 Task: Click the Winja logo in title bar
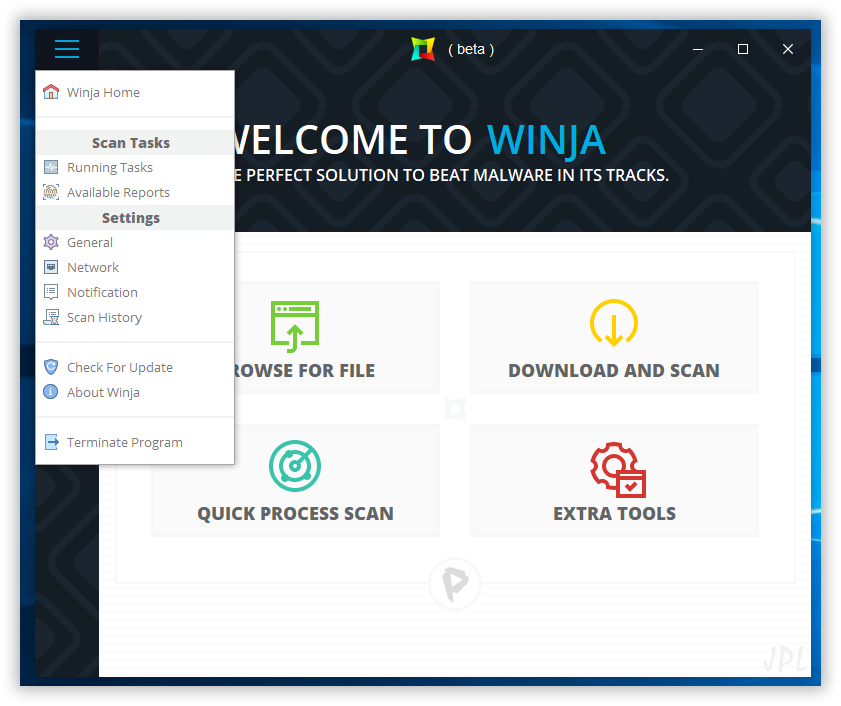[423, 49]
